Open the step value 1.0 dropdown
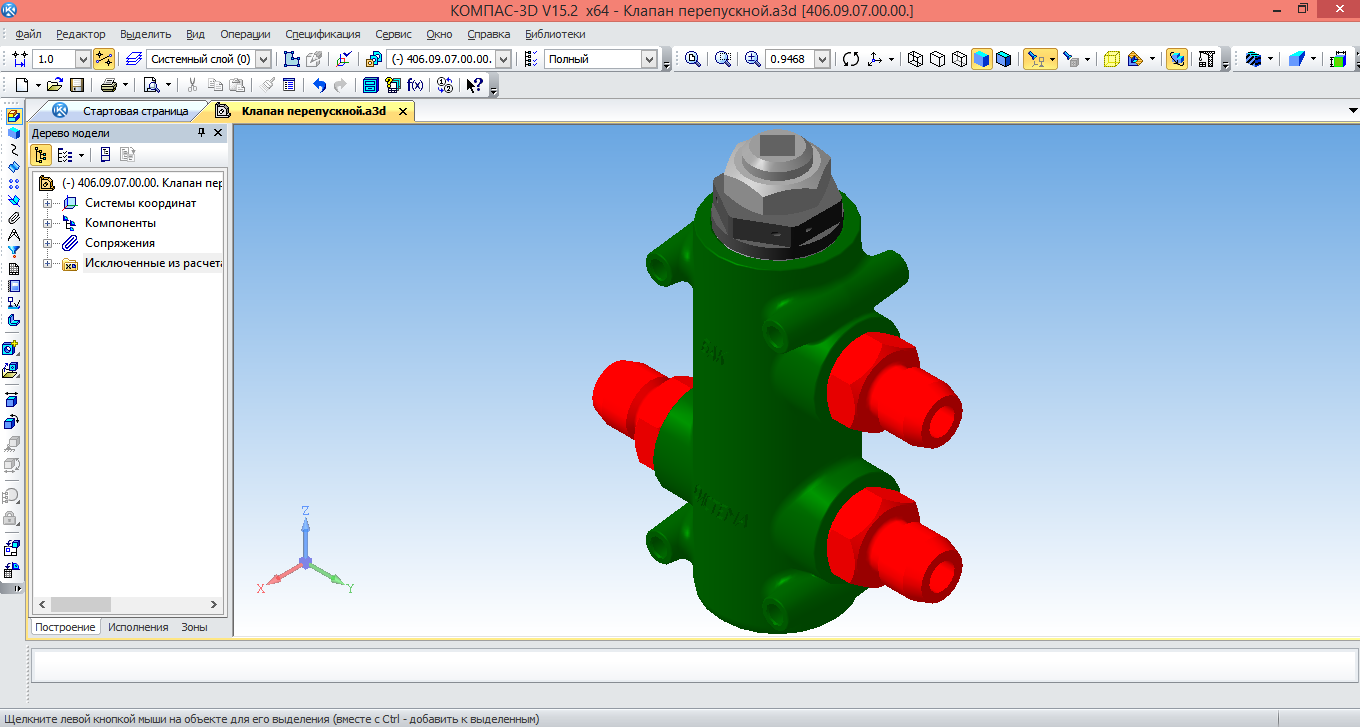 82,59
